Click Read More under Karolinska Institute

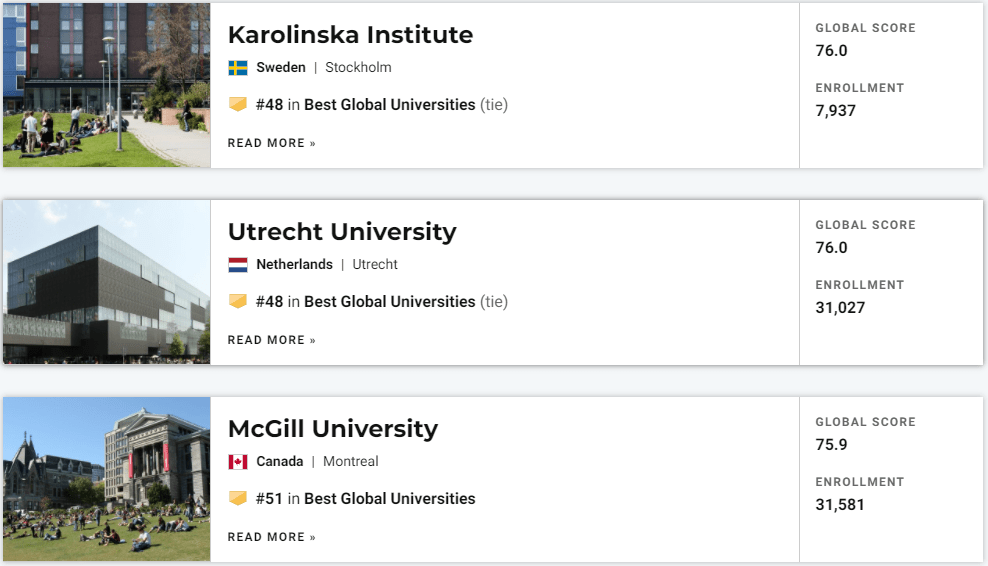[272, 143]
